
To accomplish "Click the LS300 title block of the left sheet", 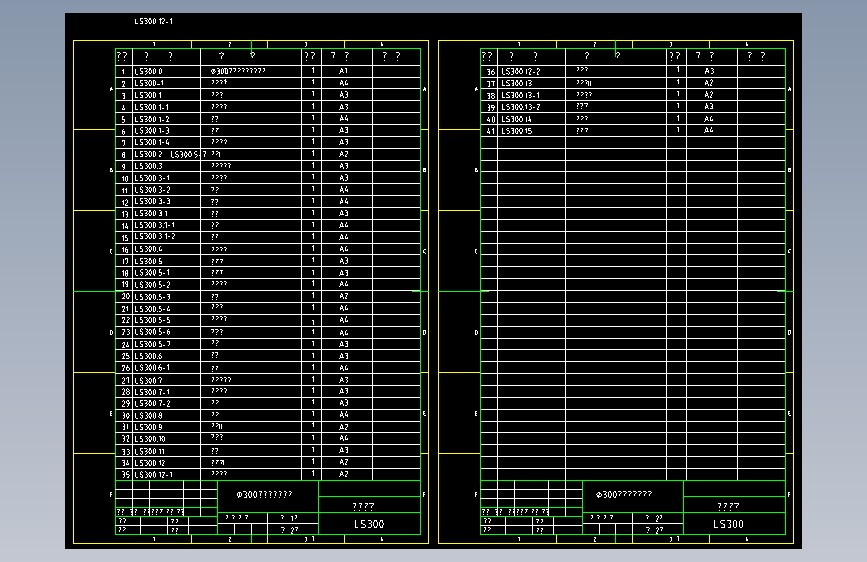I will point(369,524).
